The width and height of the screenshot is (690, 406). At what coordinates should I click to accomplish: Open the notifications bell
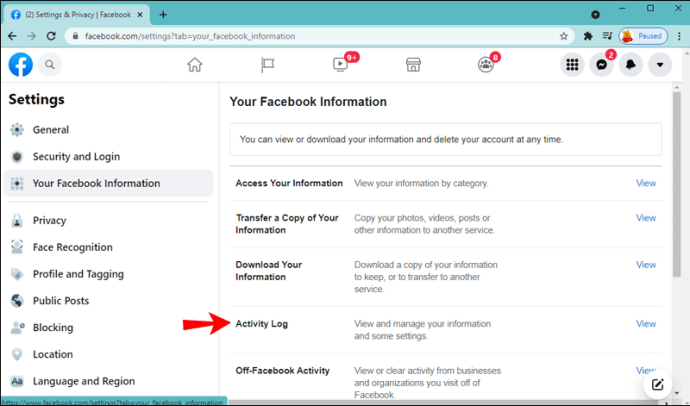coord(631,65)
